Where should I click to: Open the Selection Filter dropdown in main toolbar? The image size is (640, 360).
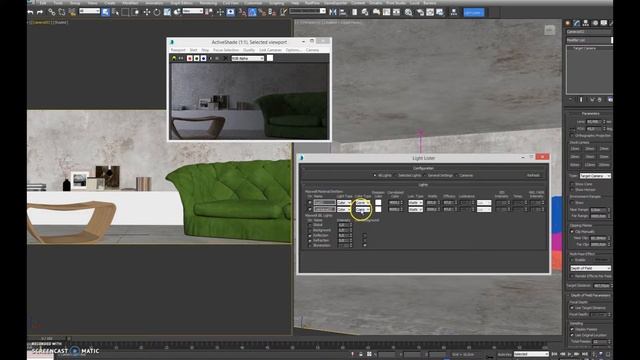pos(89,11)
